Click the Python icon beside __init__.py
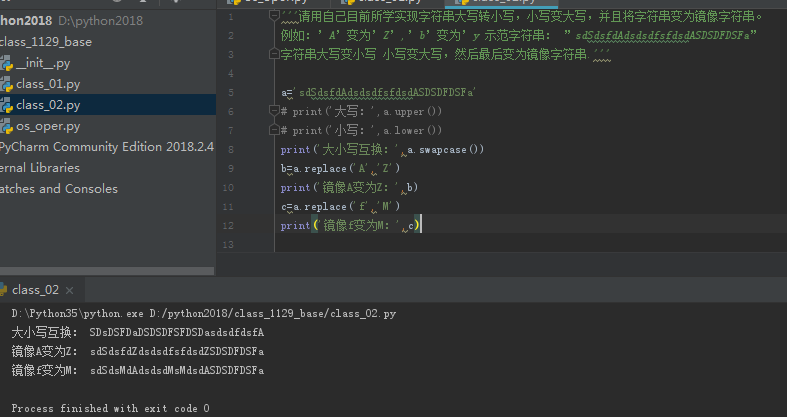The width and height of the screenshot is (787, 417). click(6, 63)
